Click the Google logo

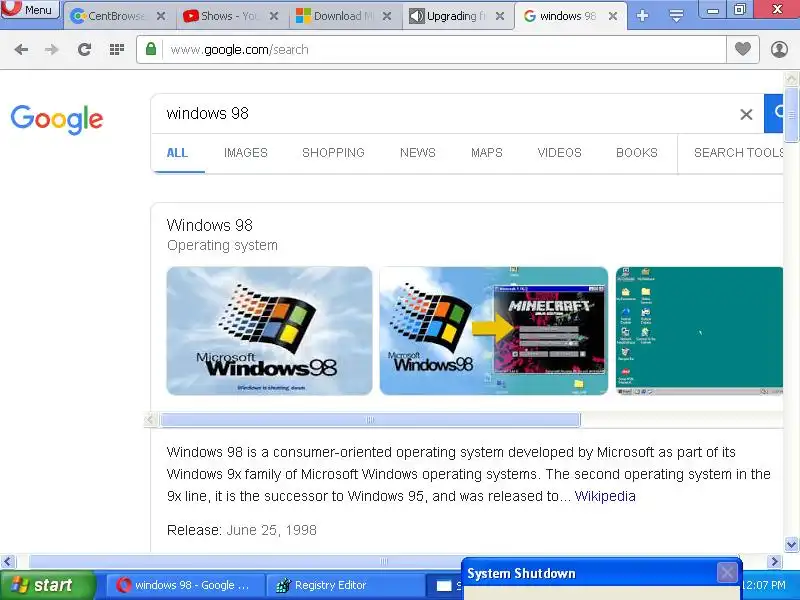pyautogui.click(x=57, y=119)
